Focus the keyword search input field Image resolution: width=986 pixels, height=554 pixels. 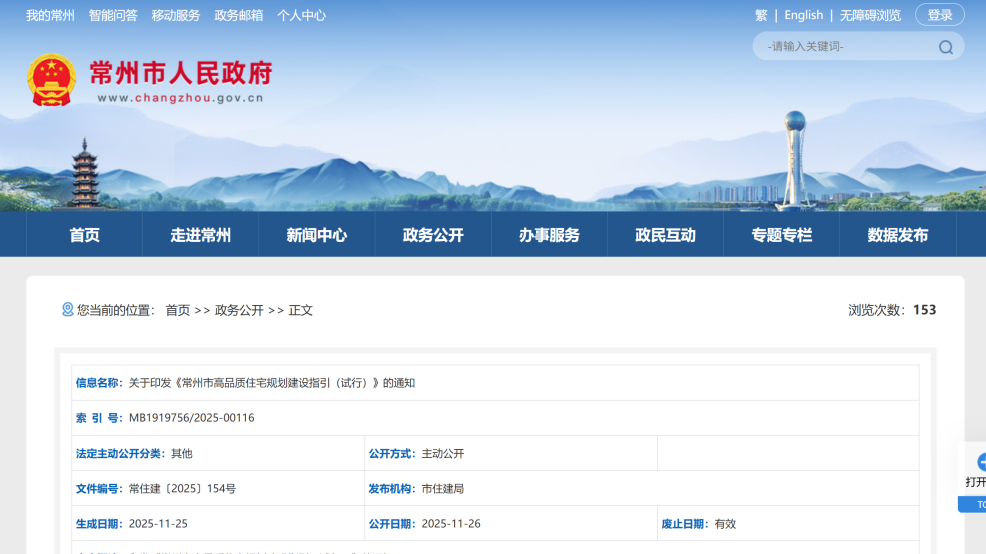(x=845, y=47)
